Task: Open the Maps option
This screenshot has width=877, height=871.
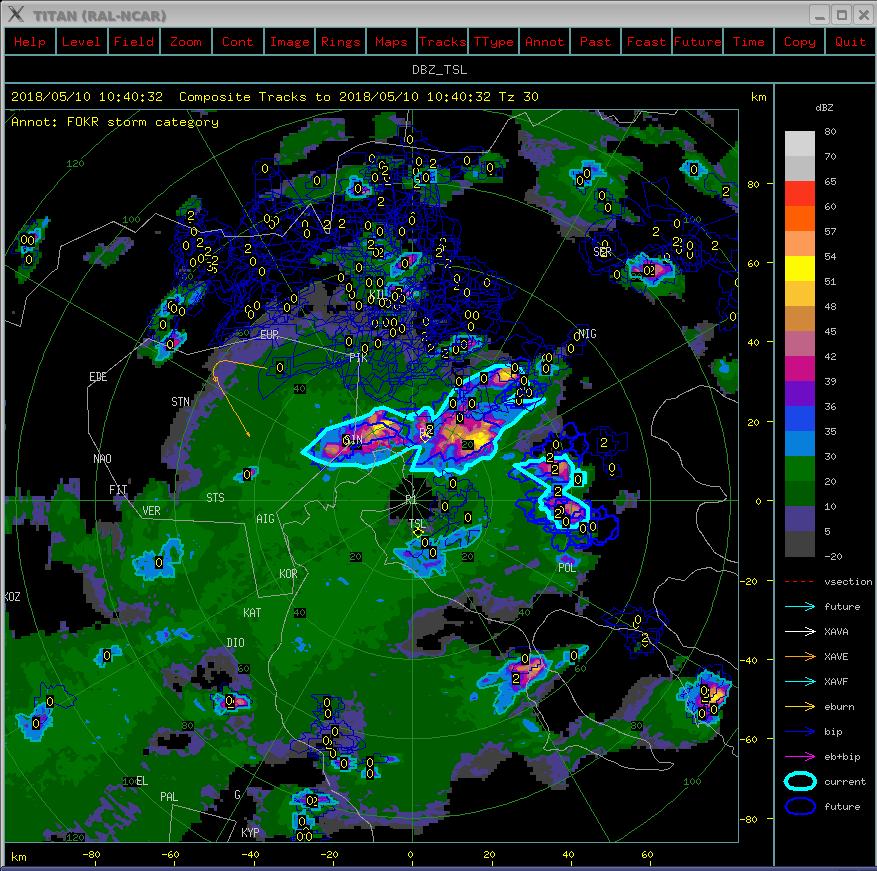Action: (x=391, y=42)
